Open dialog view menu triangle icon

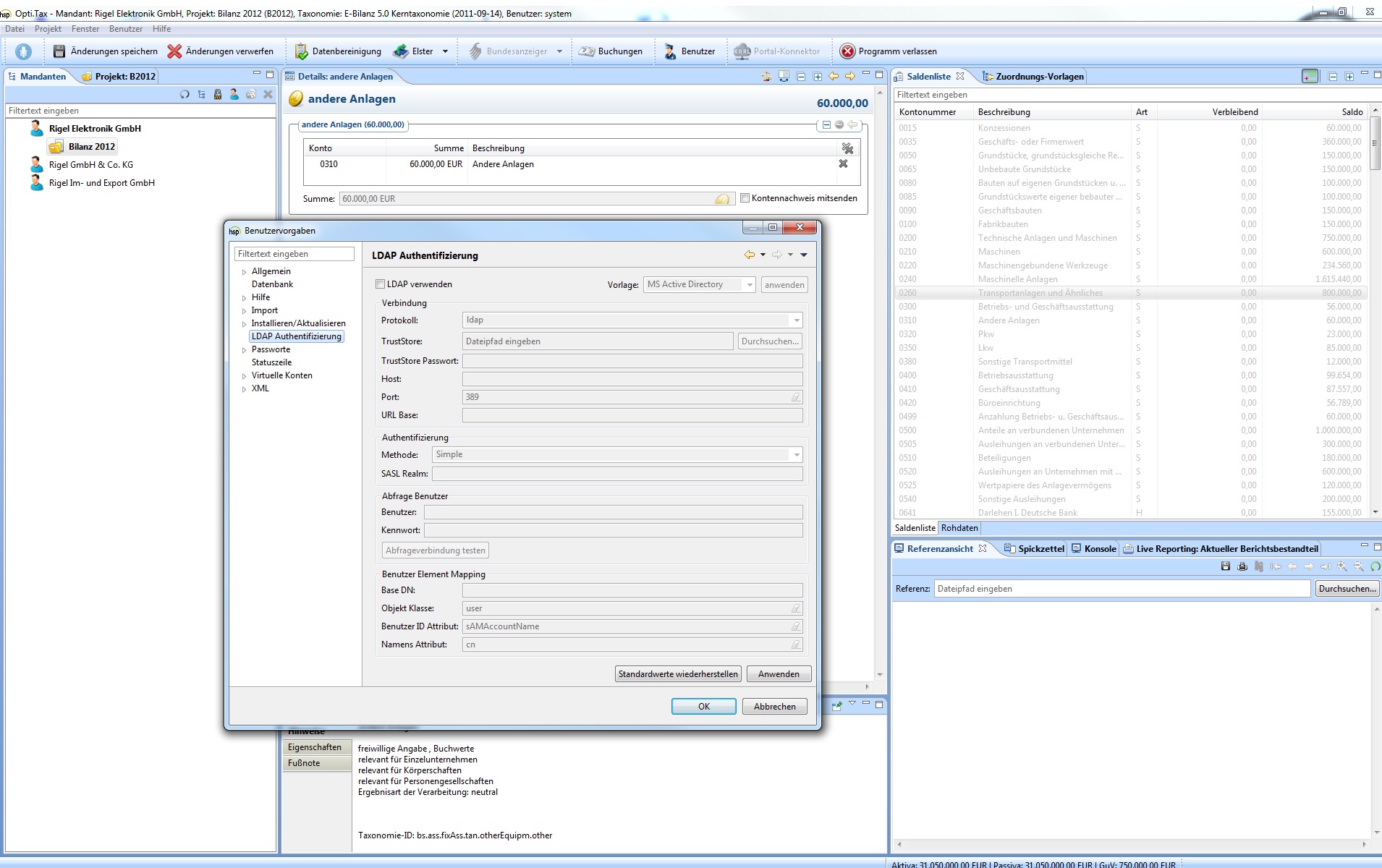click(x=804, y=255)
